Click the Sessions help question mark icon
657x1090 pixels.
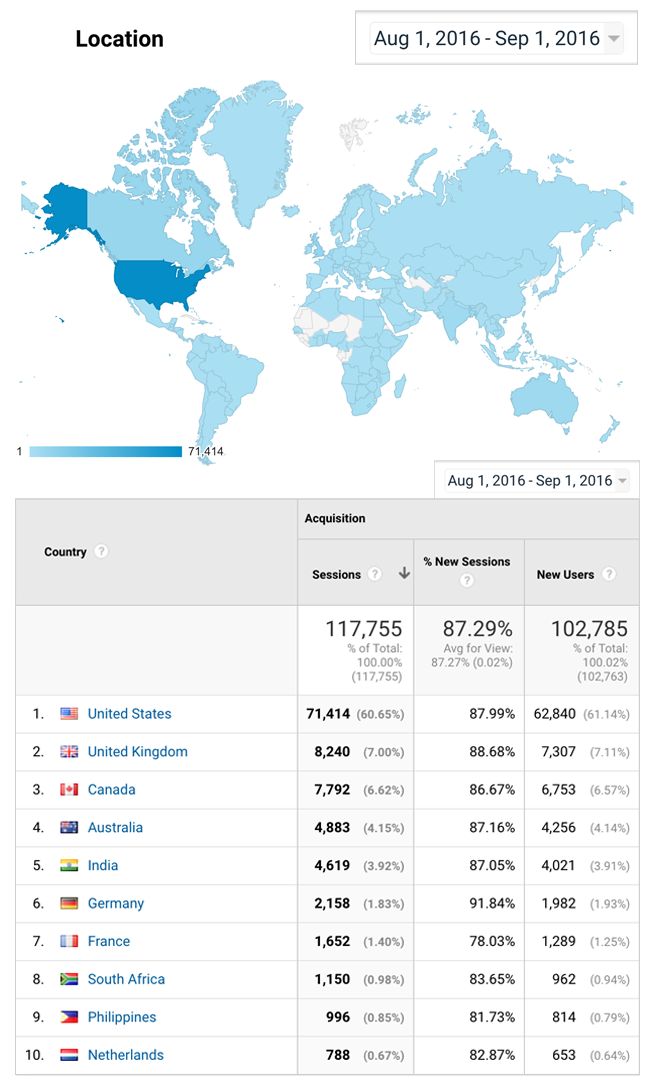click(375, 574)
